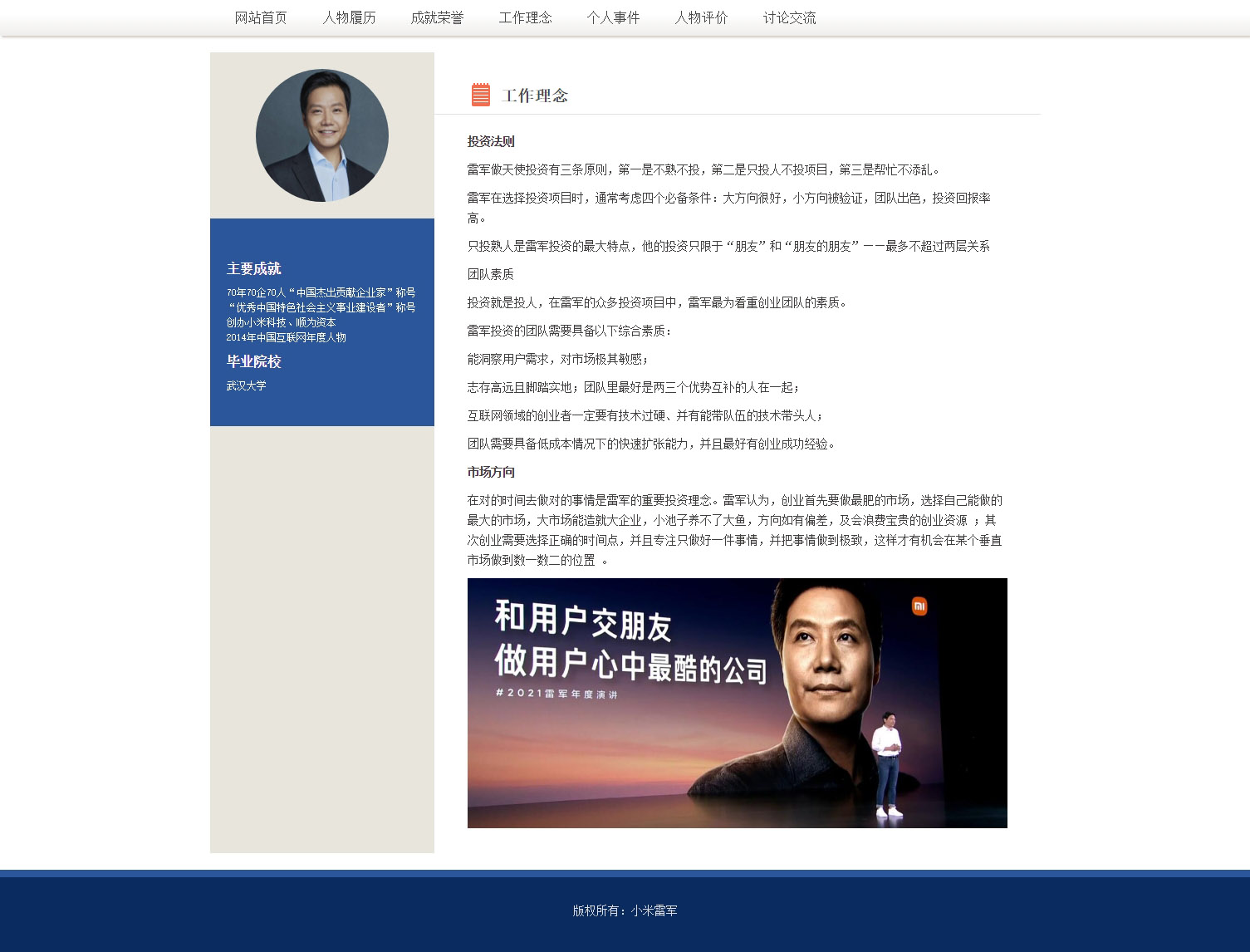The image size is (1250, 952).
Task: Click the 主要成就 sidebar heading
Action: pyautogui.click(x=254, y=268)
